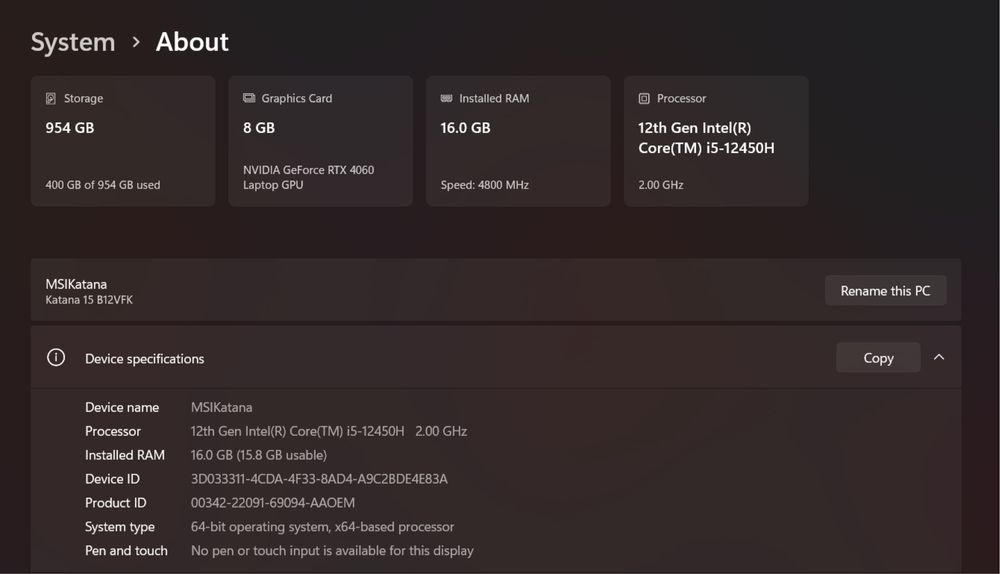This screenshot has width=1000, height=574.
Task: Open the 954 GB storage value
Action: [x=70, y=128]
